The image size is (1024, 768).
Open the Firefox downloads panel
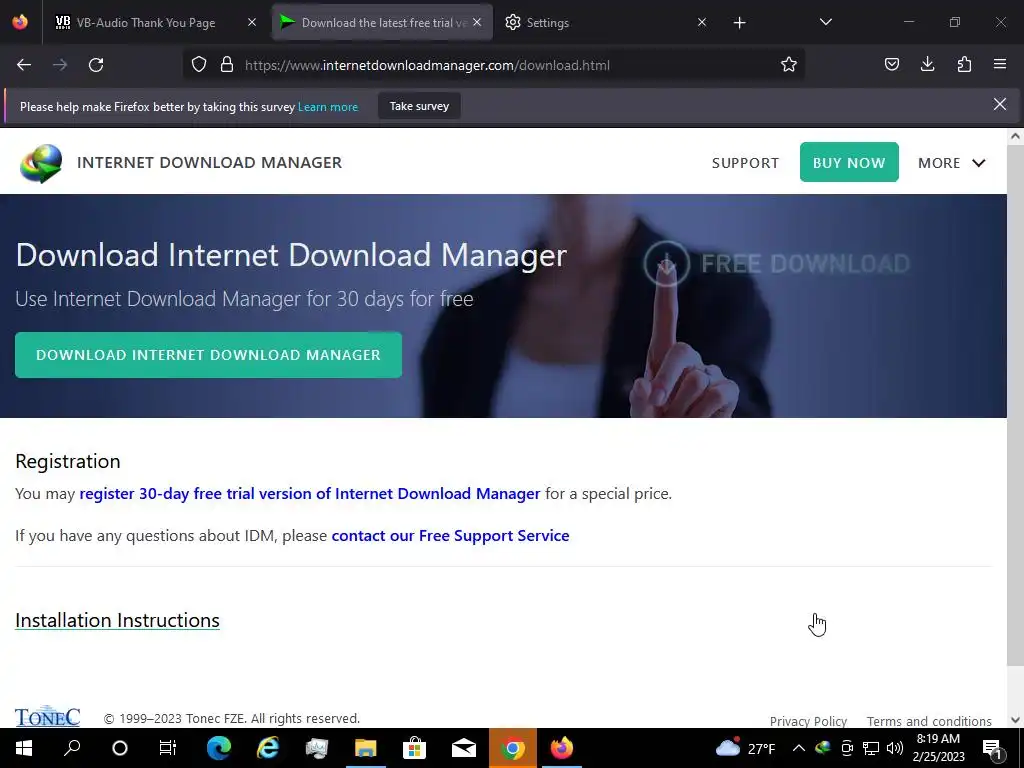927,64
